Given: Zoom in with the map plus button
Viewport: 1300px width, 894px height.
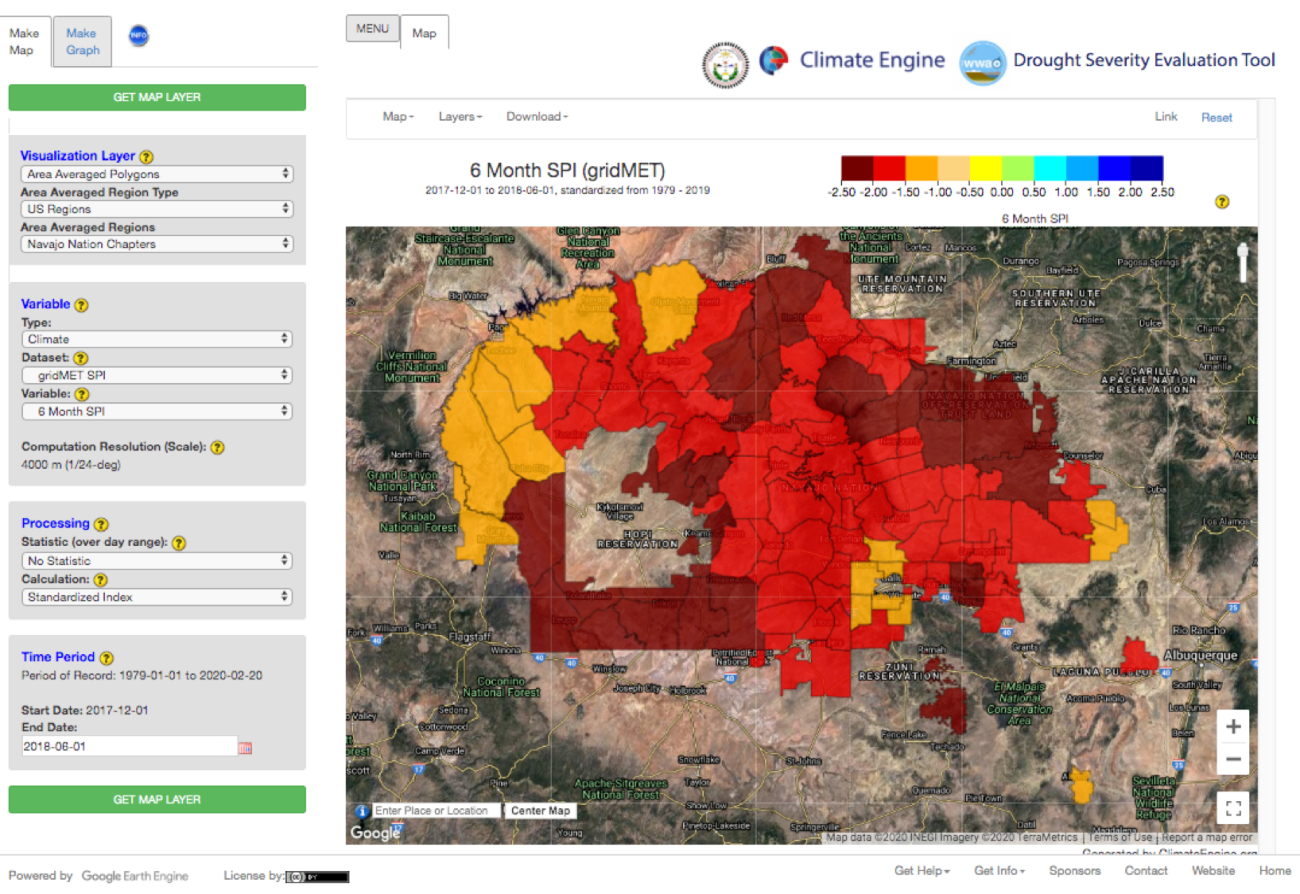Looking at the screenshot, I should pyautogui.click(x=1233, y=726).
